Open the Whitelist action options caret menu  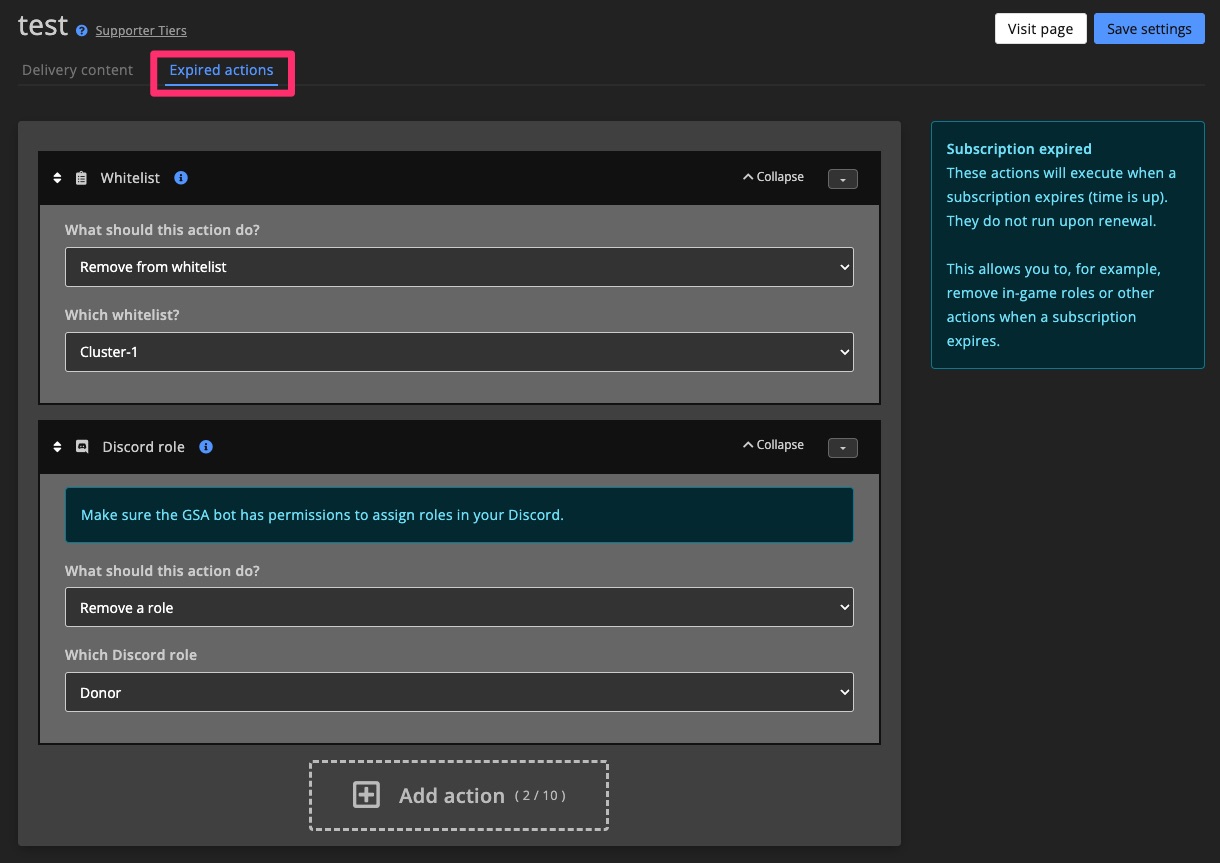(842, 179)
